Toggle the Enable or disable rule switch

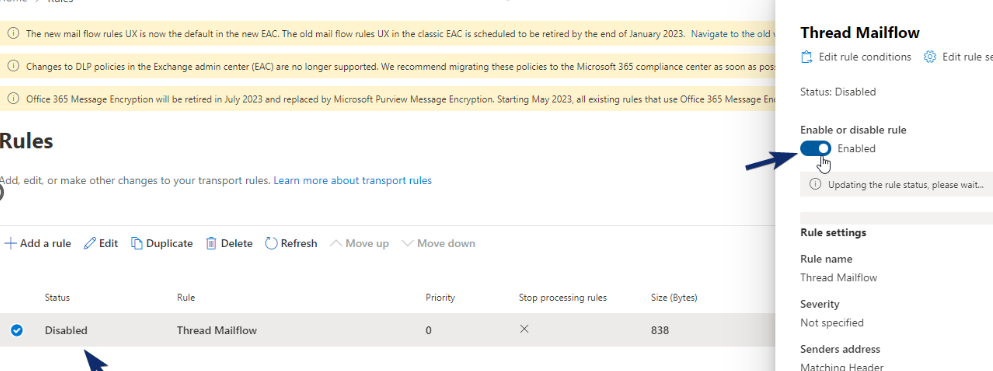click(816, 148)
